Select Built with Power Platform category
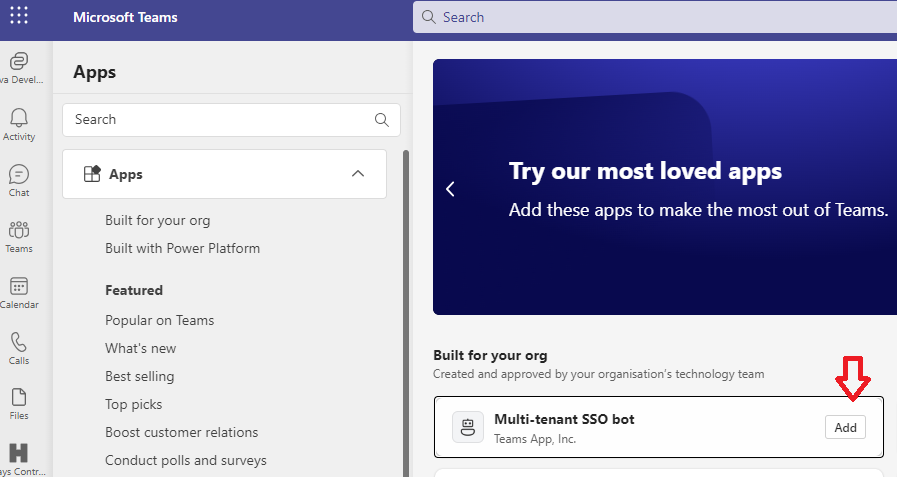897x477 pixels. click(182, 248)
